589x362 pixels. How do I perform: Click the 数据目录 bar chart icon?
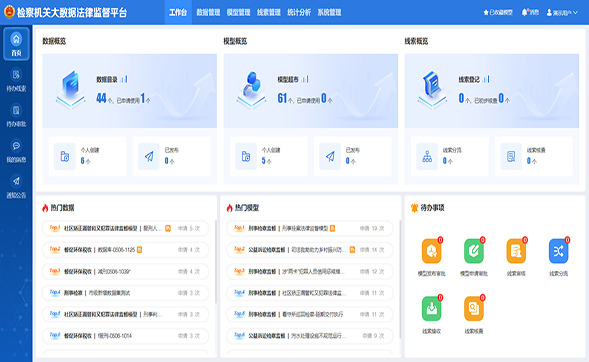coord(124,79)
